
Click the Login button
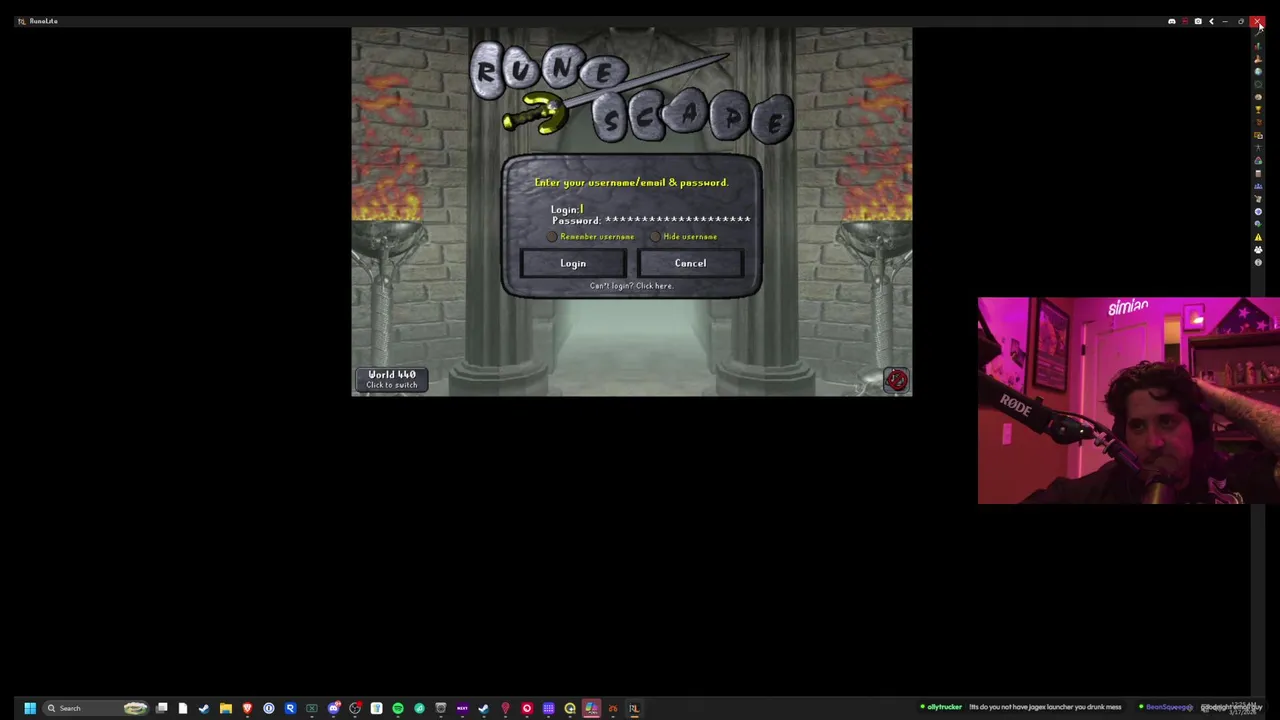(573, 263)
